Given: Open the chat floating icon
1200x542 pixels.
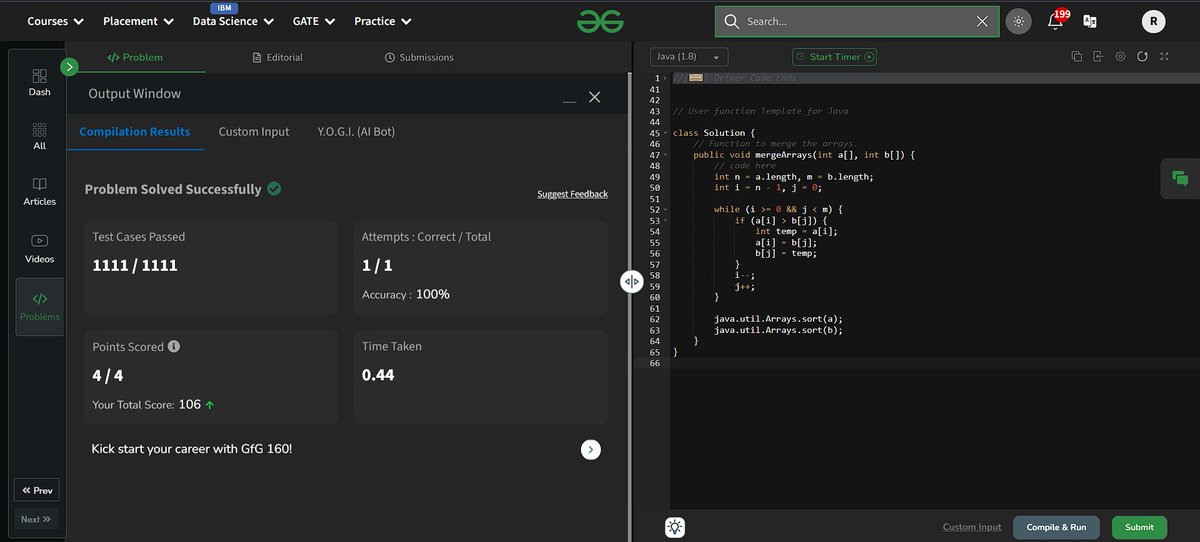Looking at the screenshot, I should point(1180,178).
